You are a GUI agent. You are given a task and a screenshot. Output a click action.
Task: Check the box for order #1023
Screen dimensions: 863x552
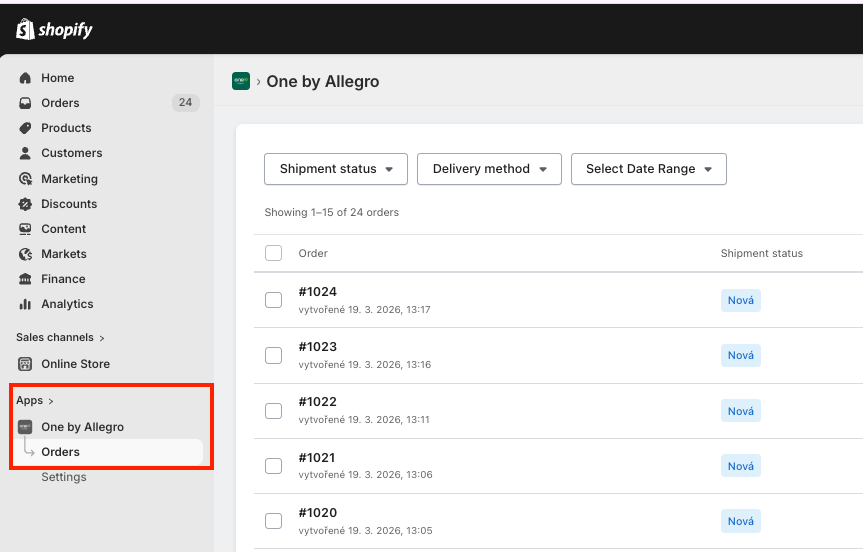click(x=274, y=356)
